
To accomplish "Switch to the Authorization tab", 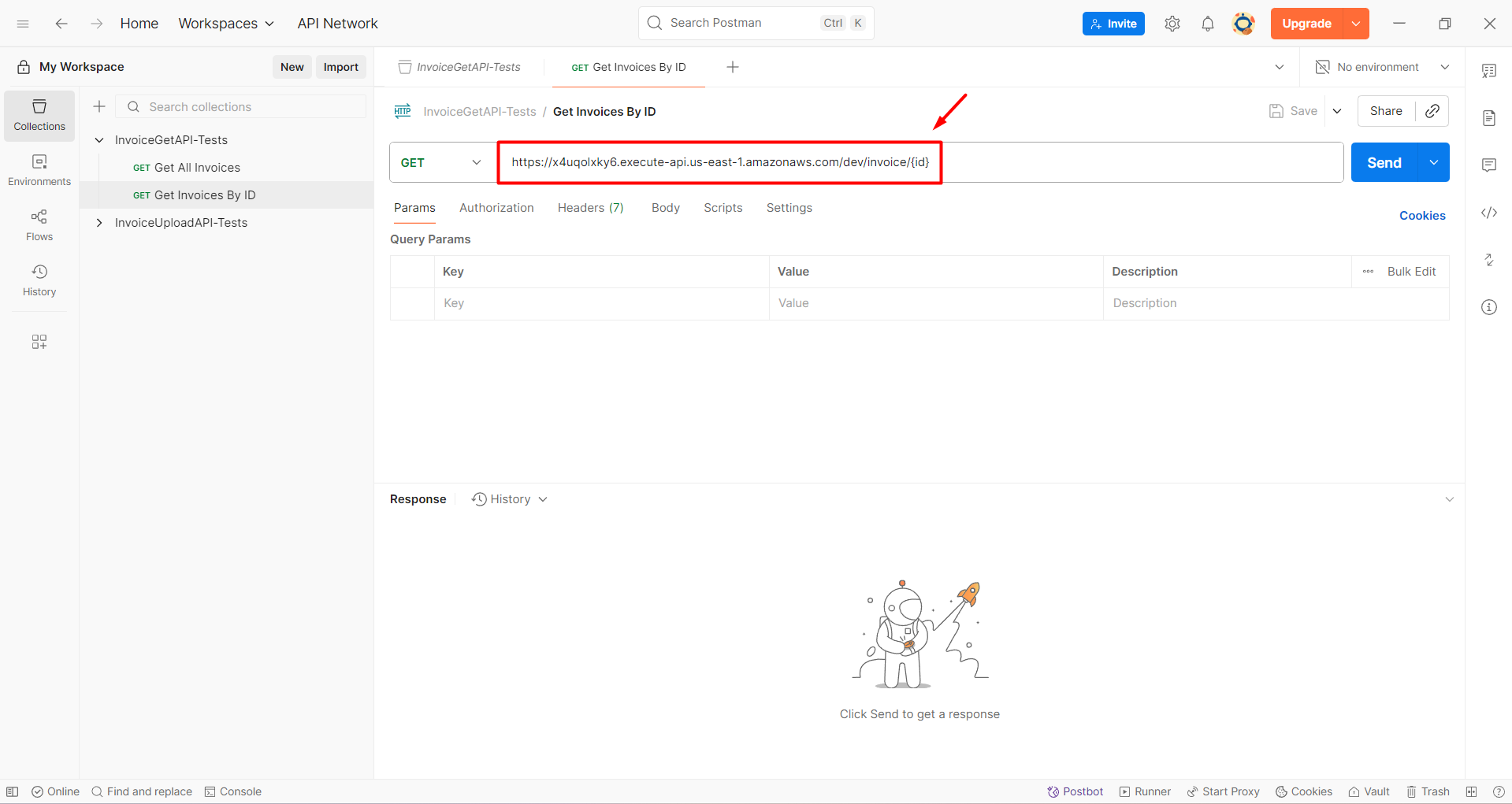I will [496, 208].
